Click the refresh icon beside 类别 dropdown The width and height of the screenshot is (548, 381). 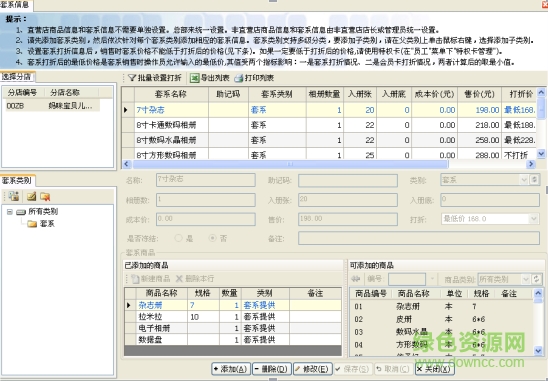[x=534, y=180]
